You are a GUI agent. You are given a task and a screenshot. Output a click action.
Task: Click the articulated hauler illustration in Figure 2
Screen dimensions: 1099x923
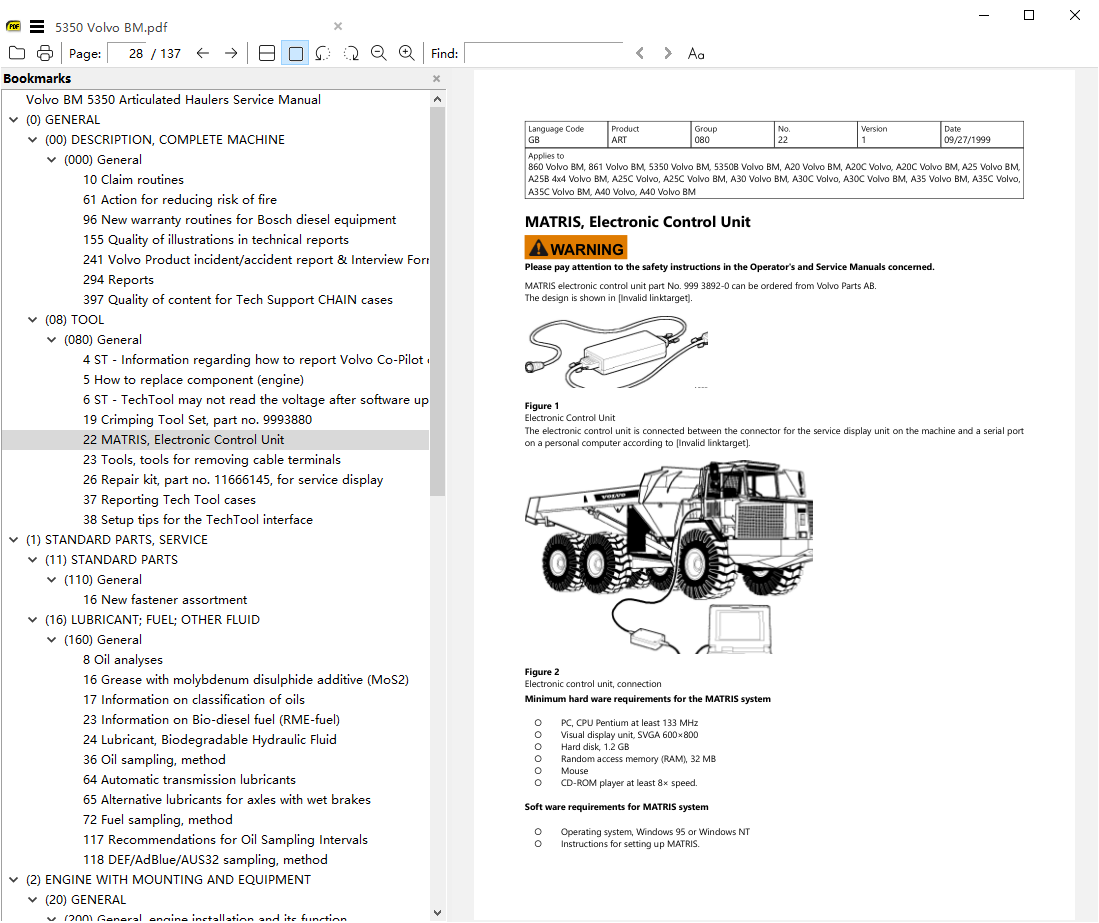[669, 557]
